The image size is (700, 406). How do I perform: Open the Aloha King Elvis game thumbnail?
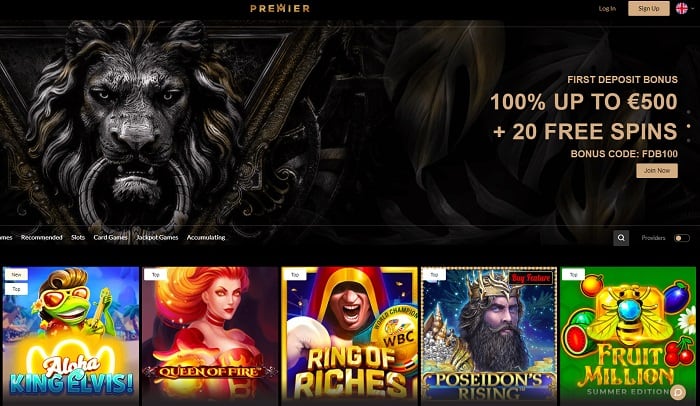(71, 336)
